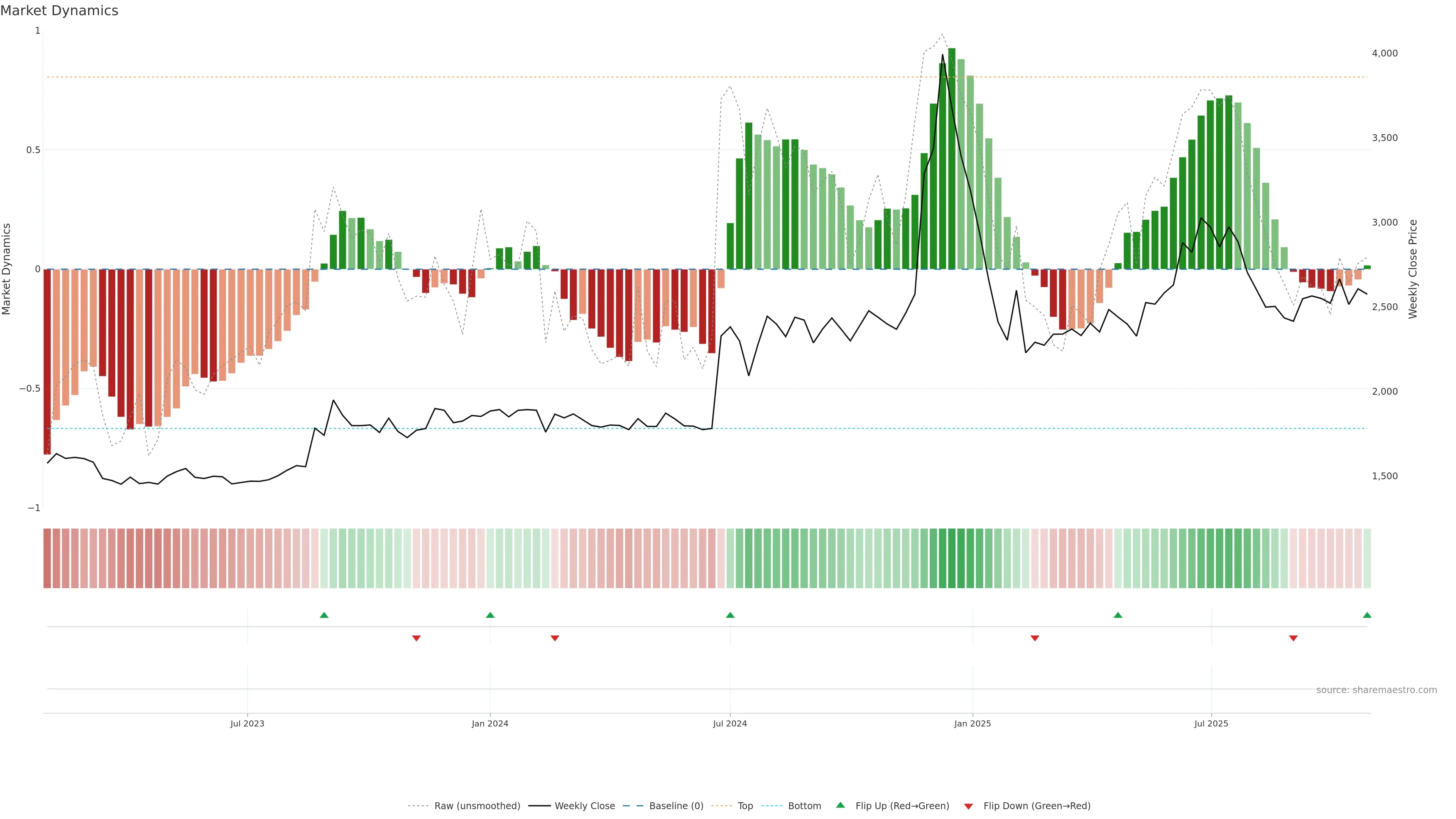The height and width of the screenshot is (819, 1456).
Task: Click the first red flip down marker
Action: [416, 638]
